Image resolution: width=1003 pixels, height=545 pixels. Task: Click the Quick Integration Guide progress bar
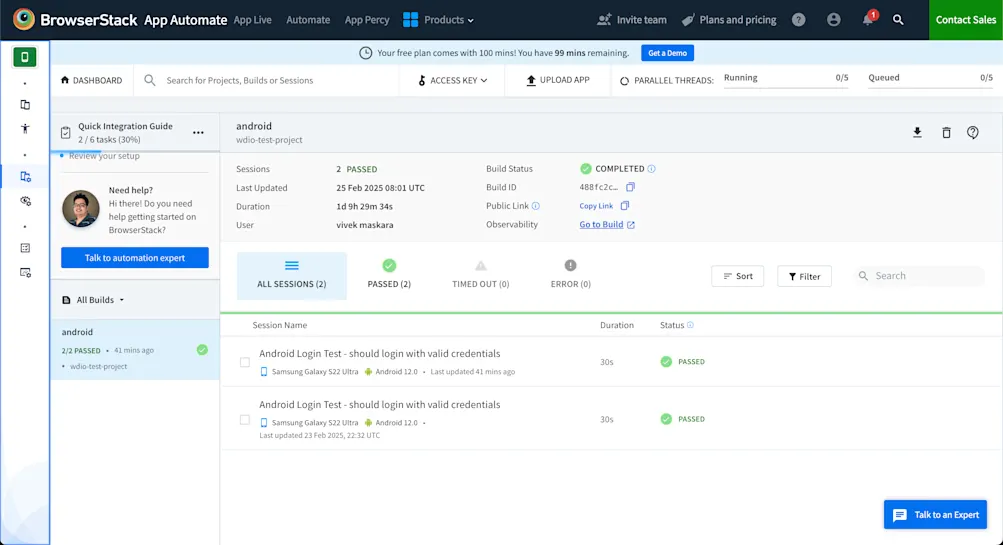tap(135, 151)
